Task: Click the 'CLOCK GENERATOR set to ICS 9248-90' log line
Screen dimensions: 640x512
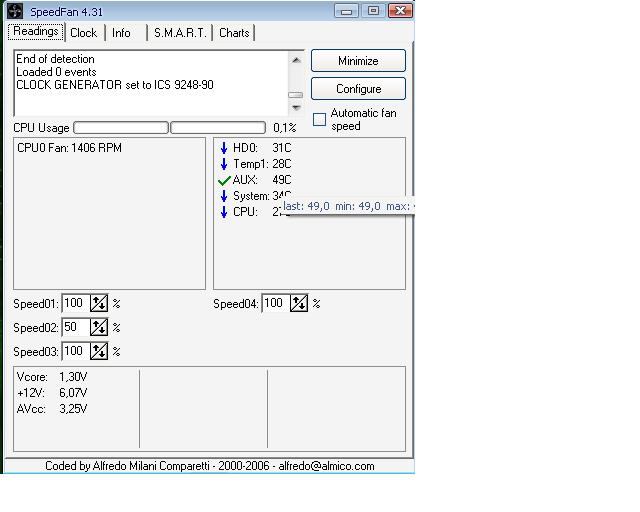Action: tap(115, 85)
